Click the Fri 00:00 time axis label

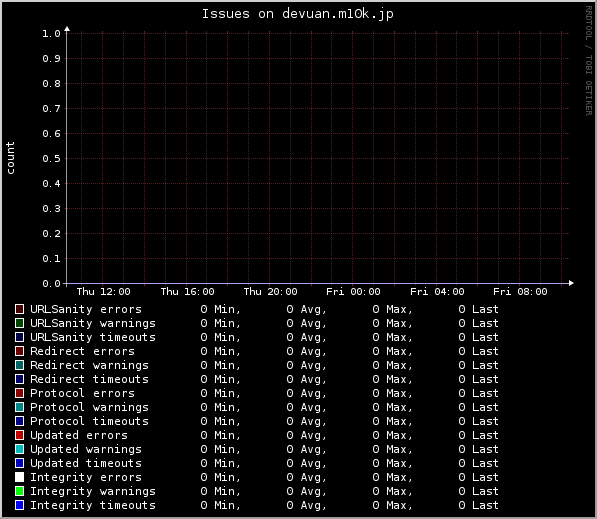click(x=353, y=292)
